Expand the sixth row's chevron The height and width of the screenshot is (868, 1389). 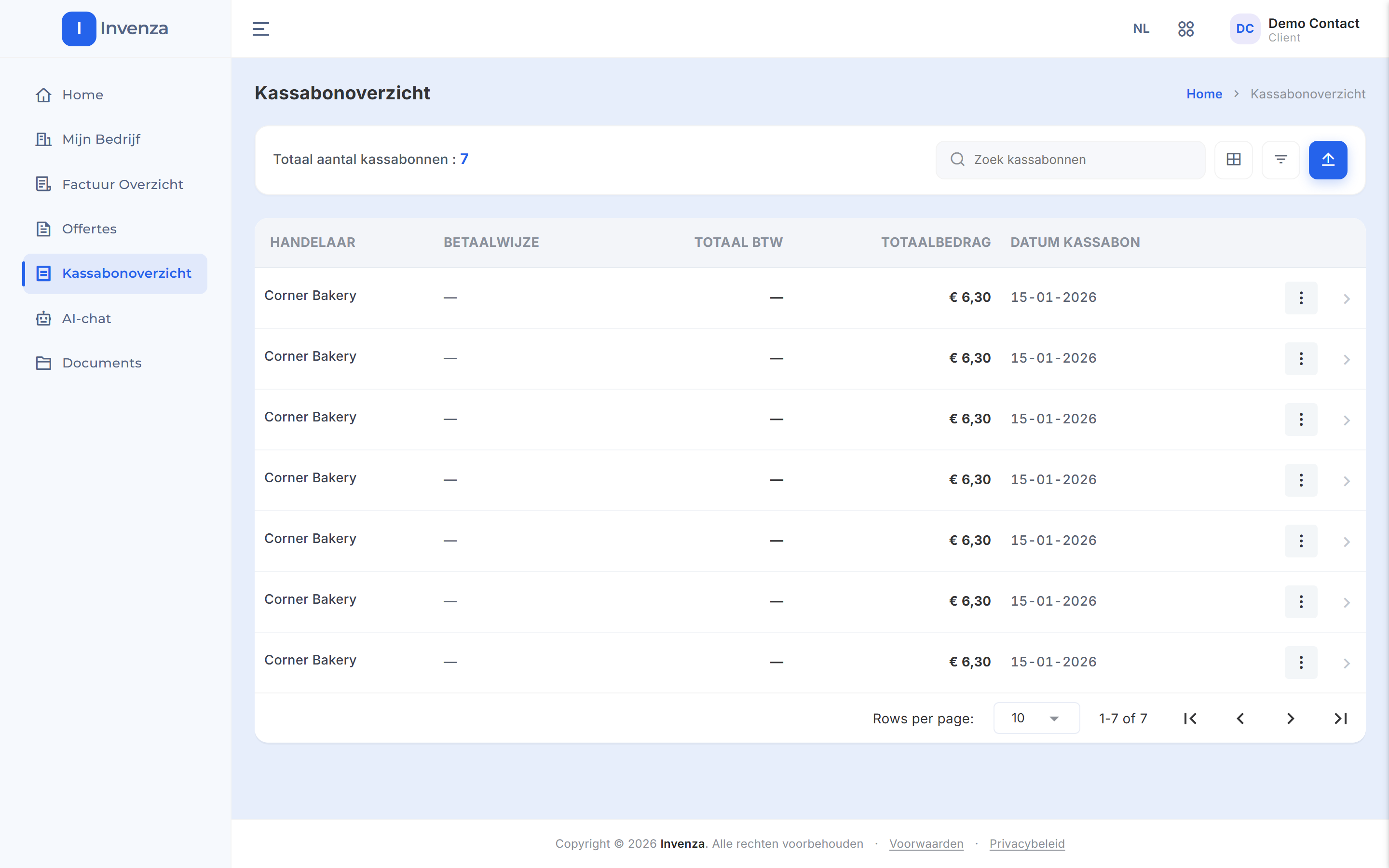pyautogui.click(x=1347, y=602)
